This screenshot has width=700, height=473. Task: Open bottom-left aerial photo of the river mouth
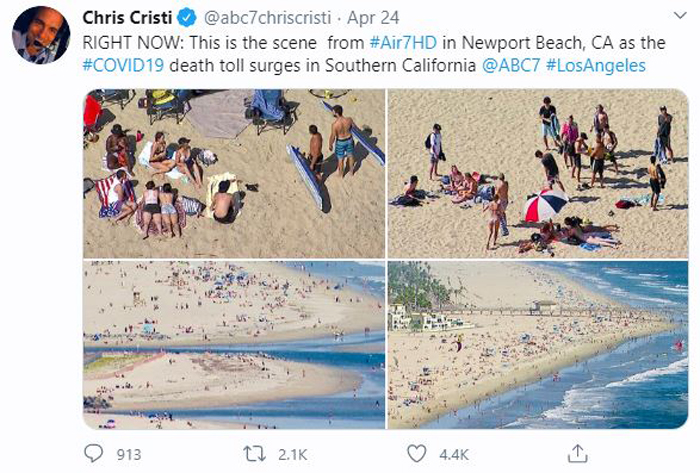[234, 345]
